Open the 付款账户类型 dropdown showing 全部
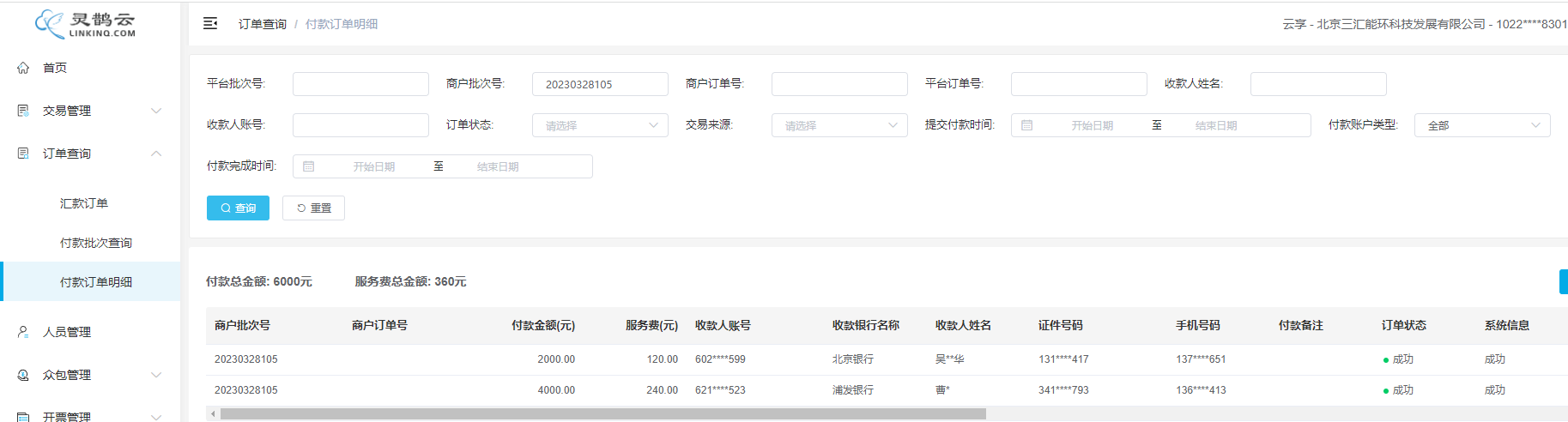Viewport: 1568px width, 422px height. tap(1481, 125)
